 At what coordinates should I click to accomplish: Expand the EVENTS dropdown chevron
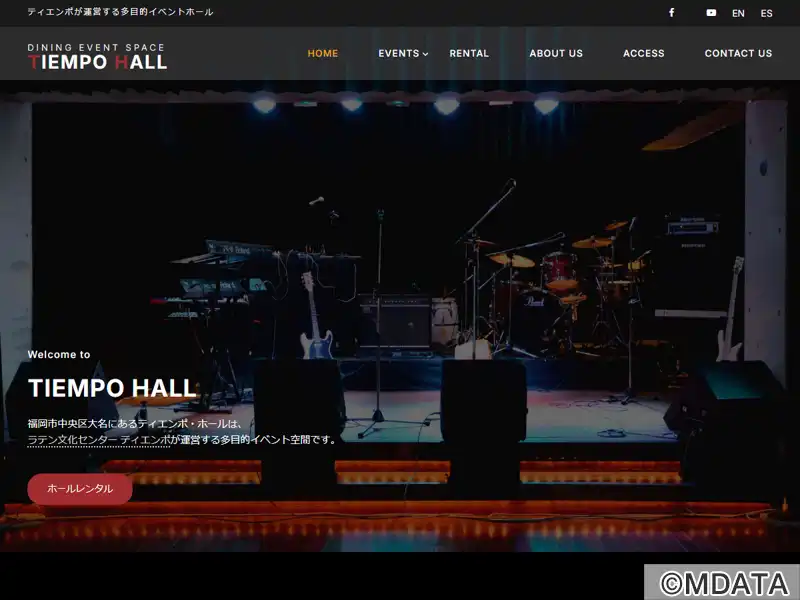point(426,54)
